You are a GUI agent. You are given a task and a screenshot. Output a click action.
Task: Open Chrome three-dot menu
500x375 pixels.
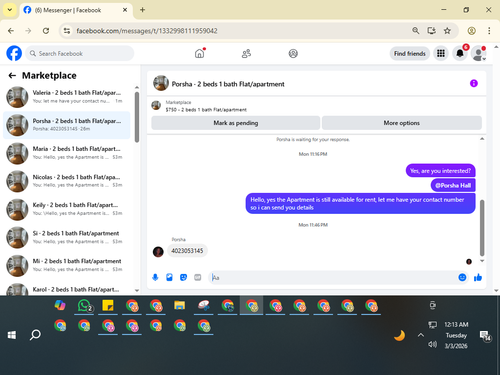489,31
